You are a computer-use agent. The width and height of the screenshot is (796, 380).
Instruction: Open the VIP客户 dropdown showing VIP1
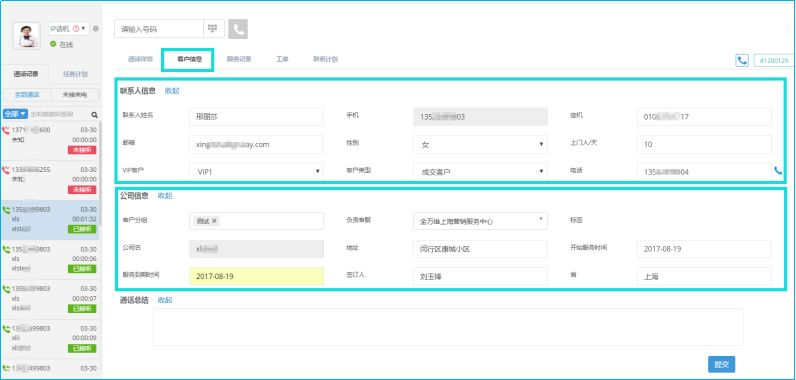pos(256,172)
